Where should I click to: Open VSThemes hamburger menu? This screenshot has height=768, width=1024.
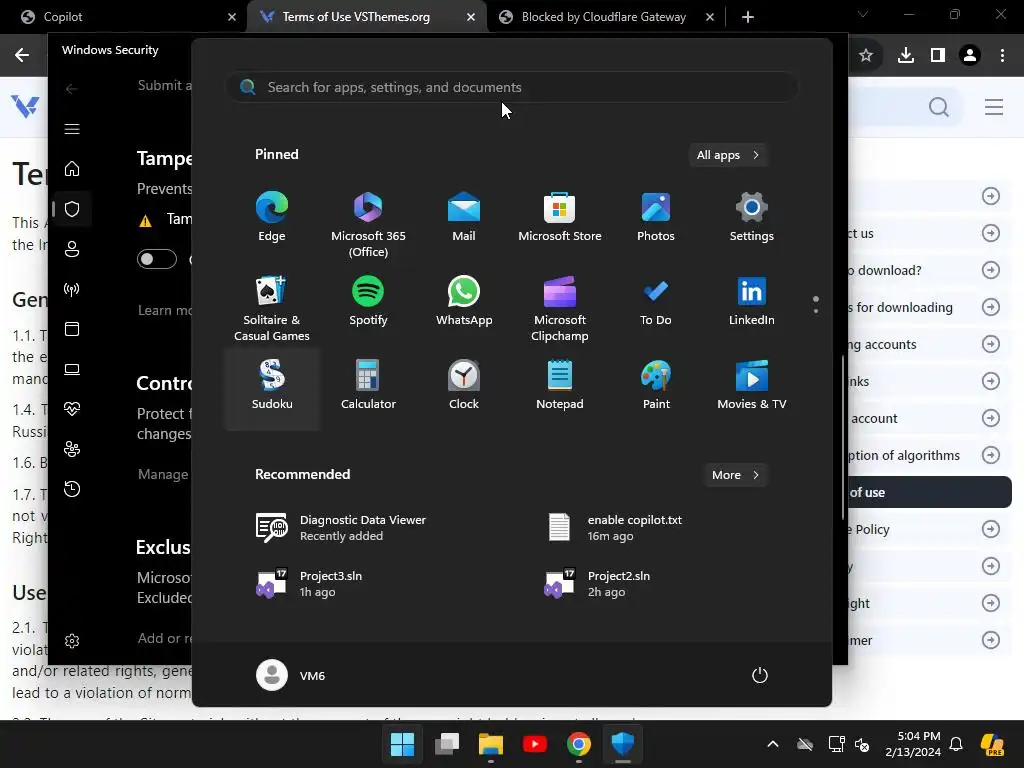tap(994, 107)
